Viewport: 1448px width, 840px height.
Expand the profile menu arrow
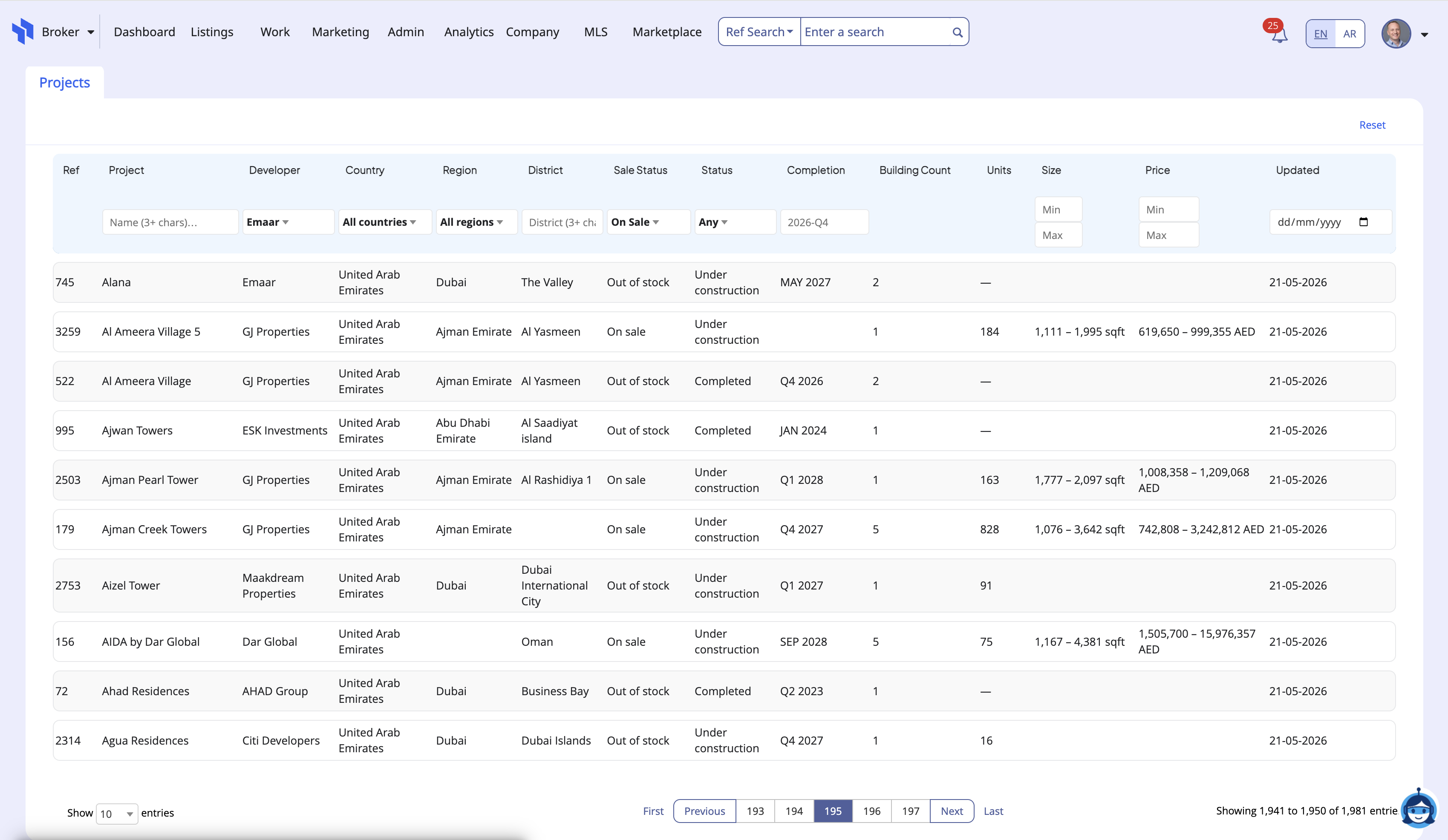(1425, 35)
